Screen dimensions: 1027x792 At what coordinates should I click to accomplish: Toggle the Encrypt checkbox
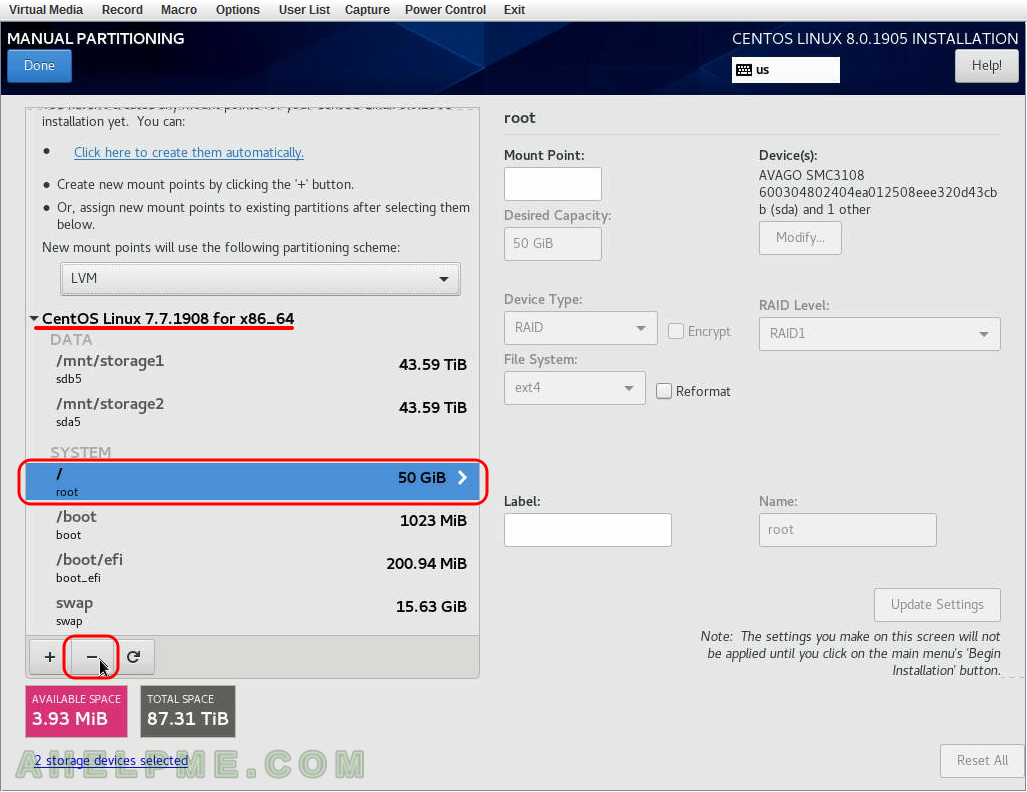pos(675,331)
